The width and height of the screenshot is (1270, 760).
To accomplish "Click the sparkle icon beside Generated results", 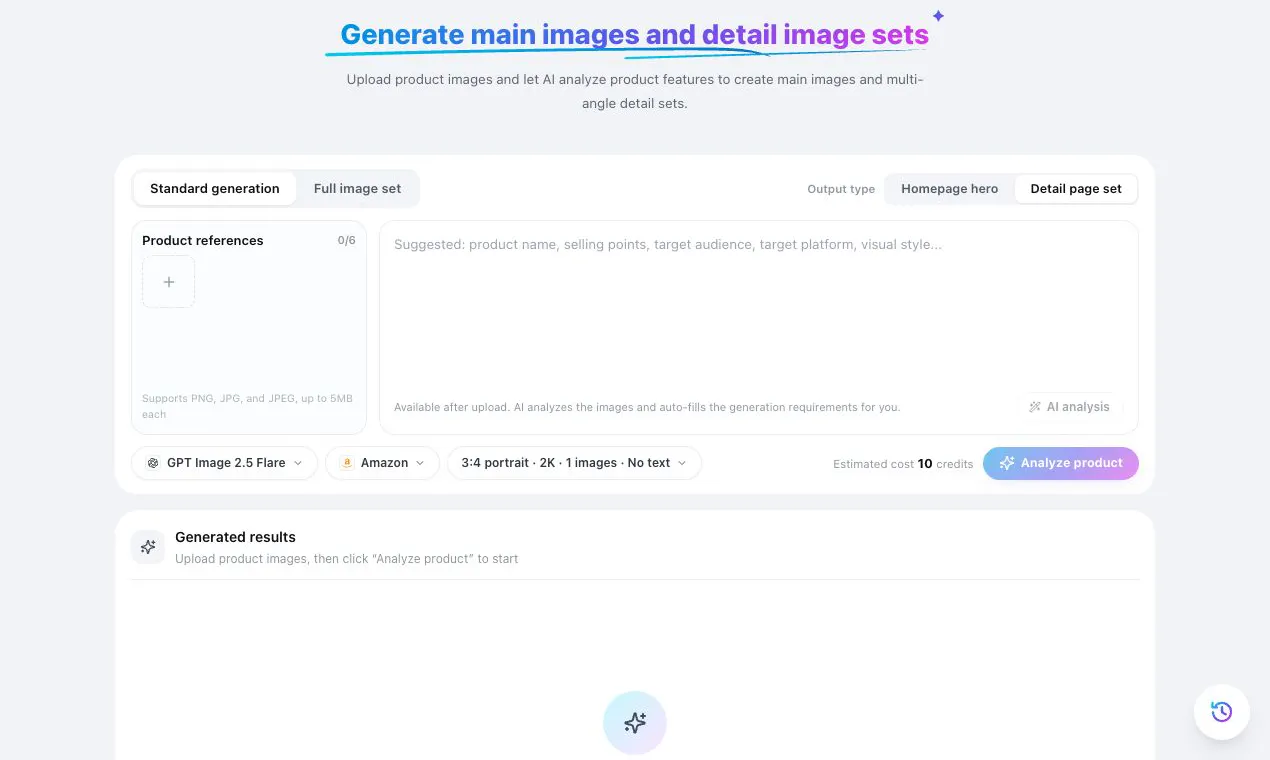I will coord(148,547).
